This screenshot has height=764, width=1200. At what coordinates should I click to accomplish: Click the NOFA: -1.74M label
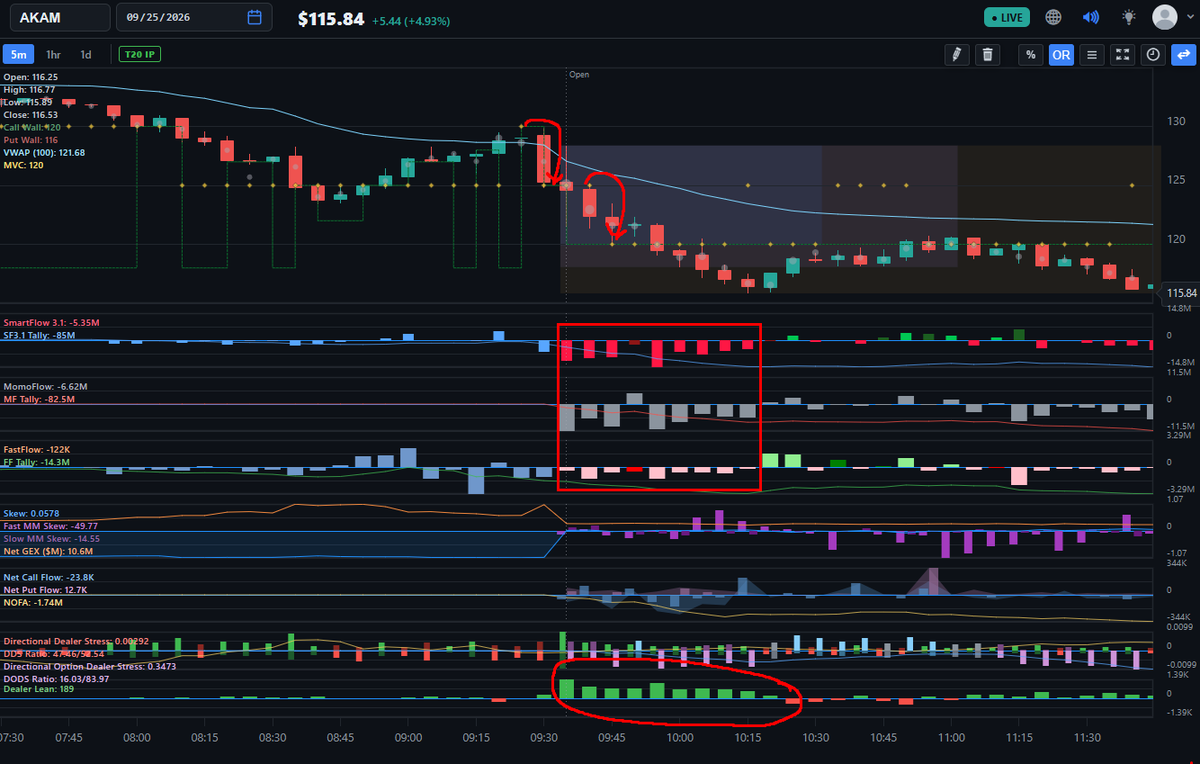point(33,603)
